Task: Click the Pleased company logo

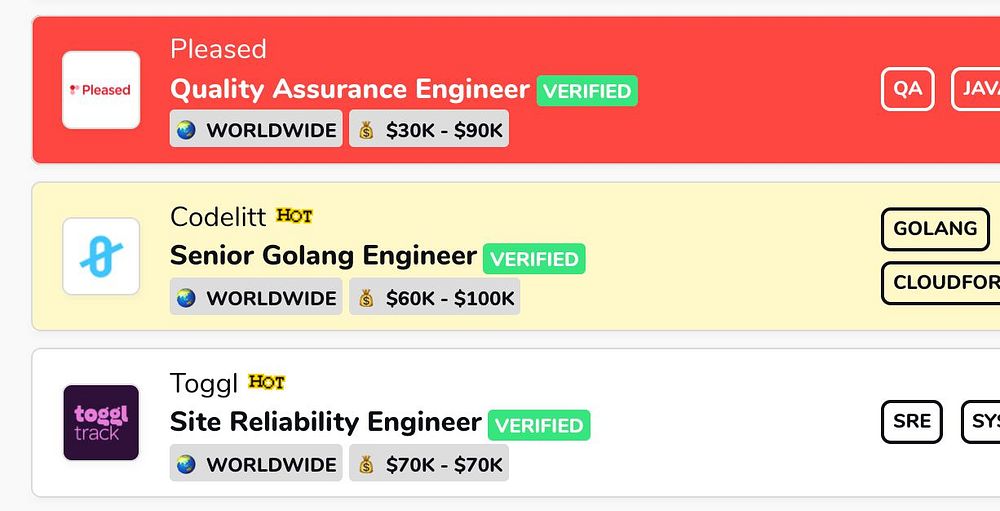Action: click(101, 90)
